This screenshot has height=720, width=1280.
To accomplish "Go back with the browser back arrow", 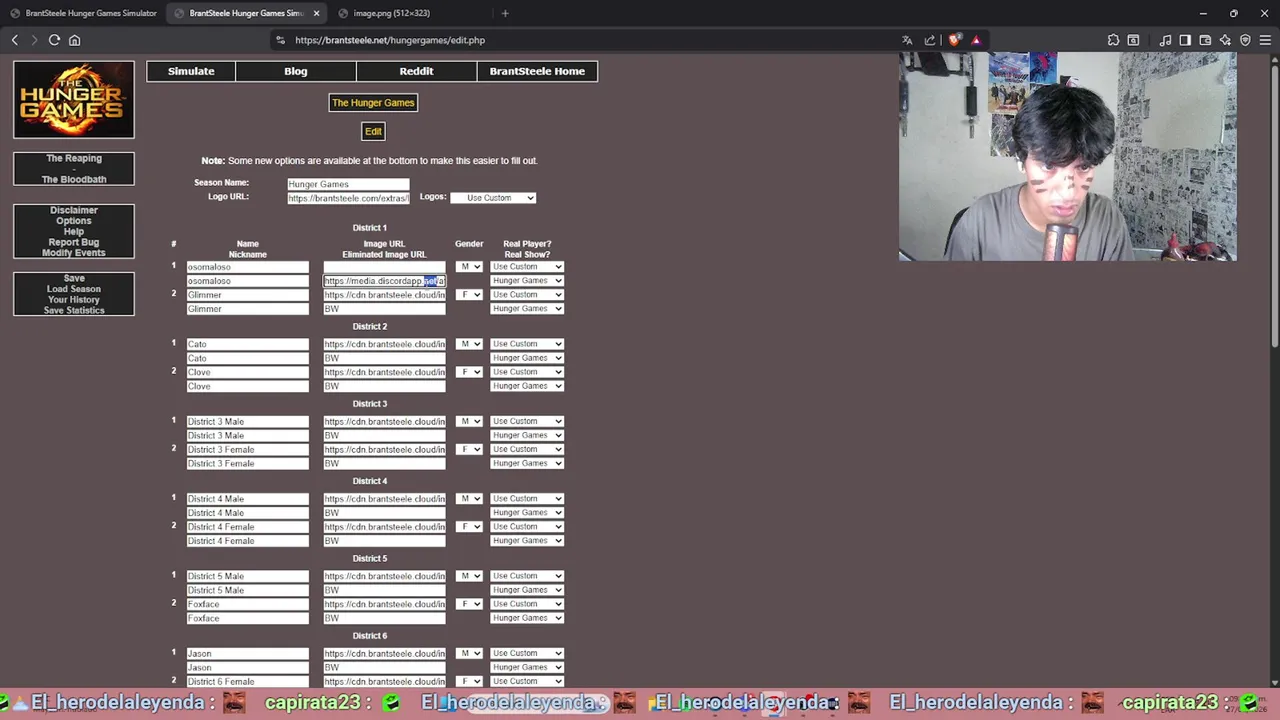I will pos(15,40).
